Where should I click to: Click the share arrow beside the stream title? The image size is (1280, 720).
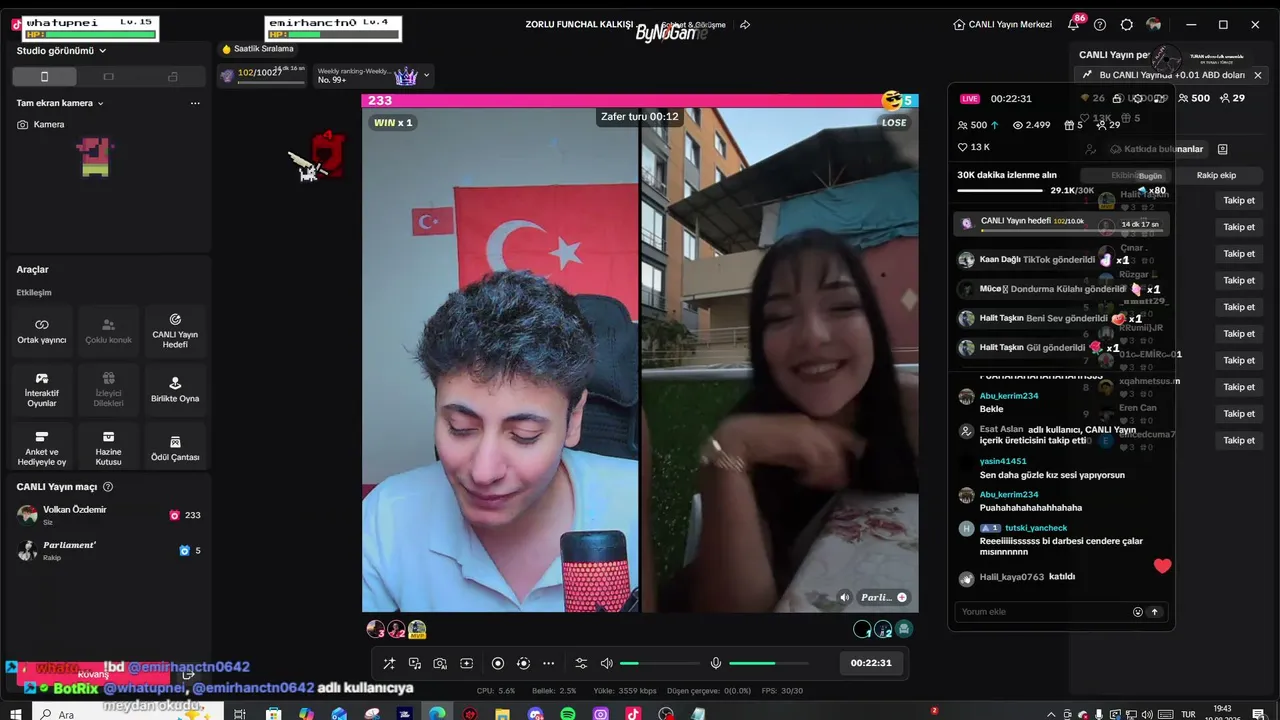(745, 25)
